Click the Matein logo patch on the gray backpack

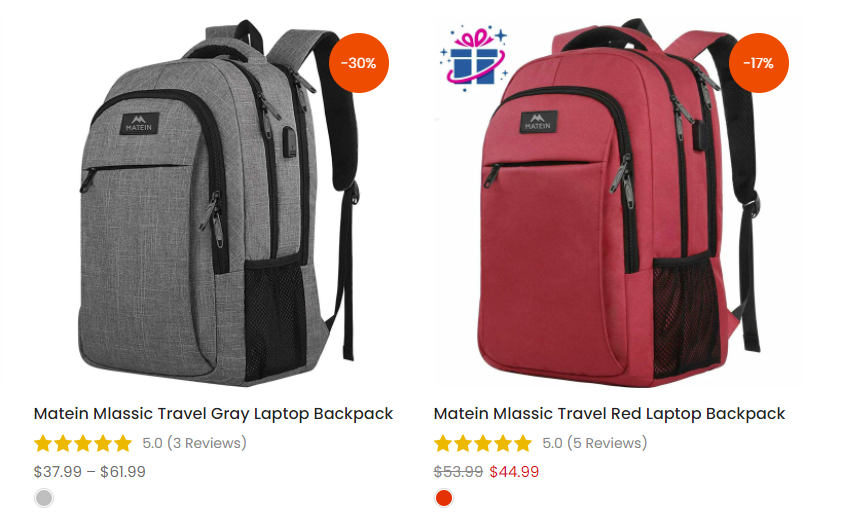139,123
